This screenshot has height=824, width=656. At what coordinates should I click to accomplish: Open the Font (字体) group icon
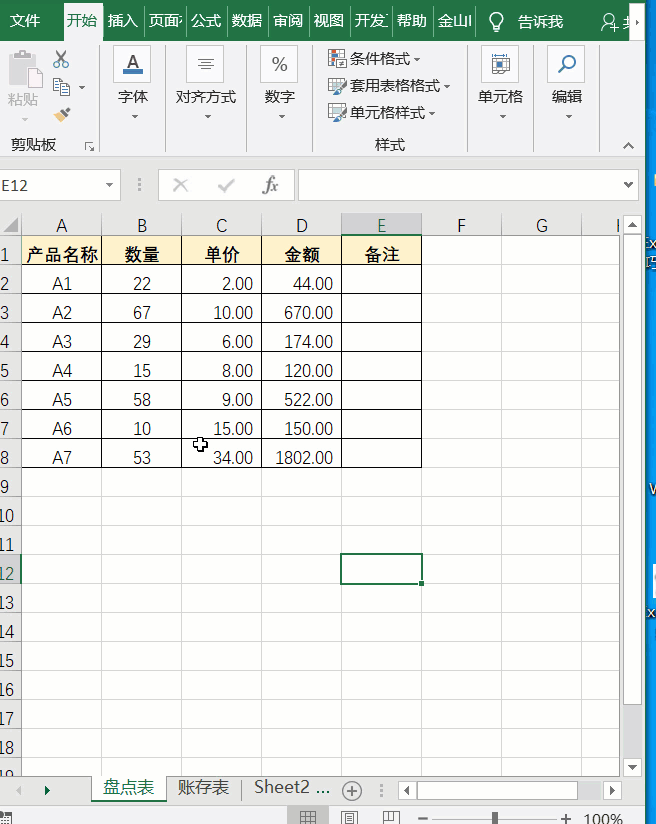(132, 64)
